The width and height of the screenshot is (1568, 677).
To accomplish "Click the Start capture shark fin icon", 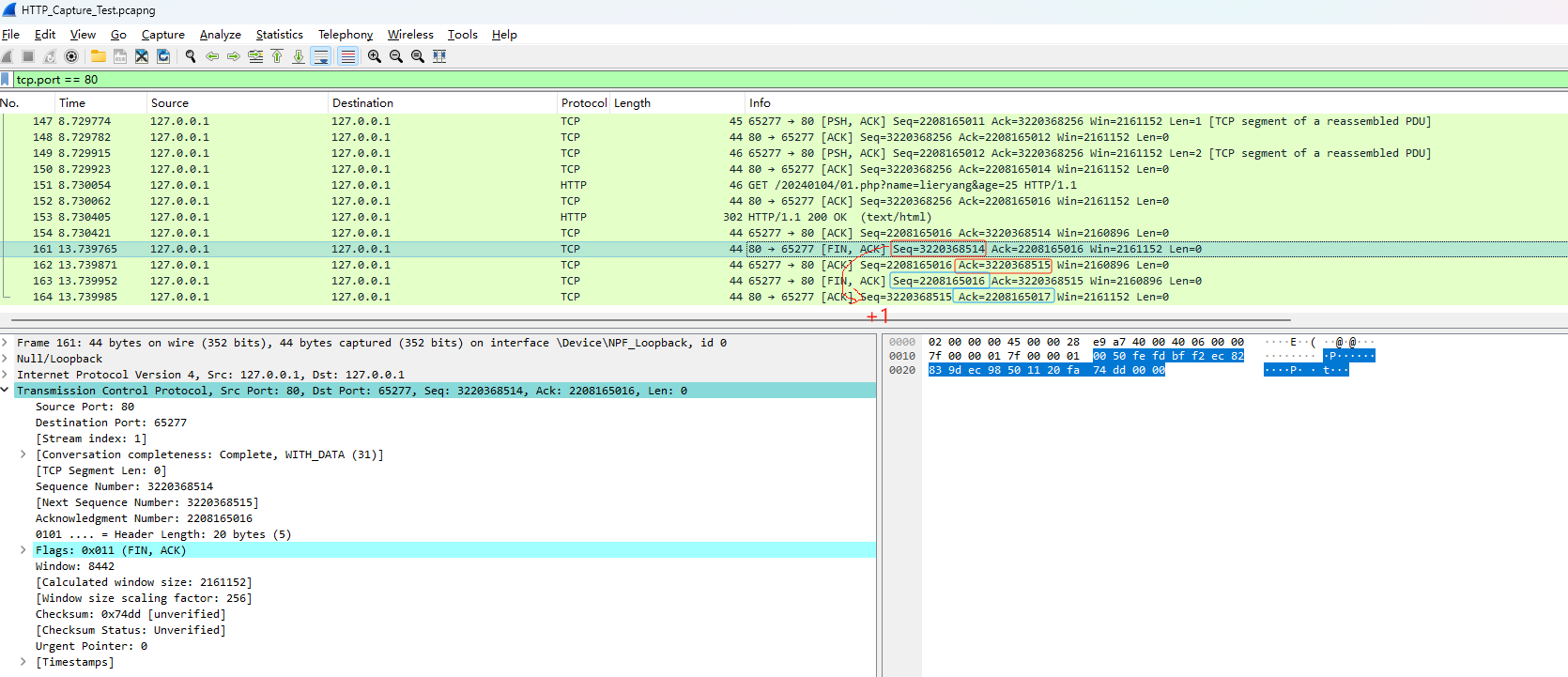I will tap(8, 56).
